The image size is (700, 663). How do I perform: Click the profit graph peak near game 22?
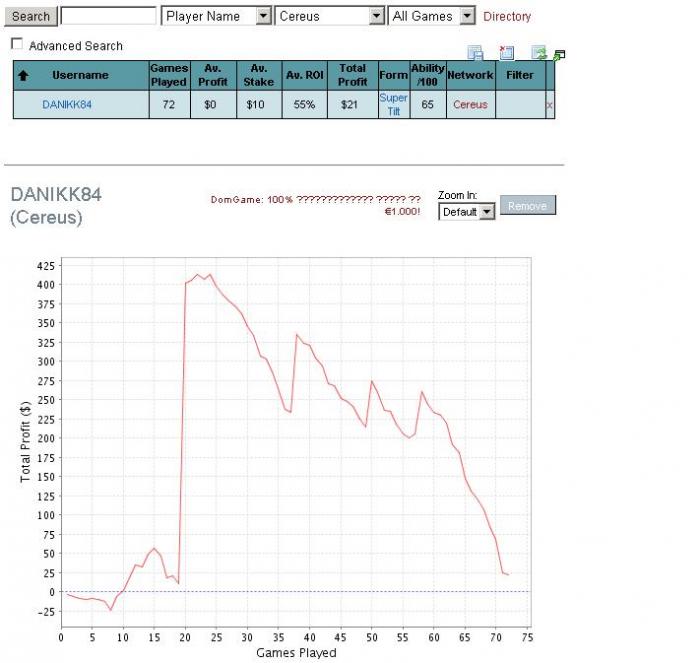pyautogui.click(x=198, y=274)
